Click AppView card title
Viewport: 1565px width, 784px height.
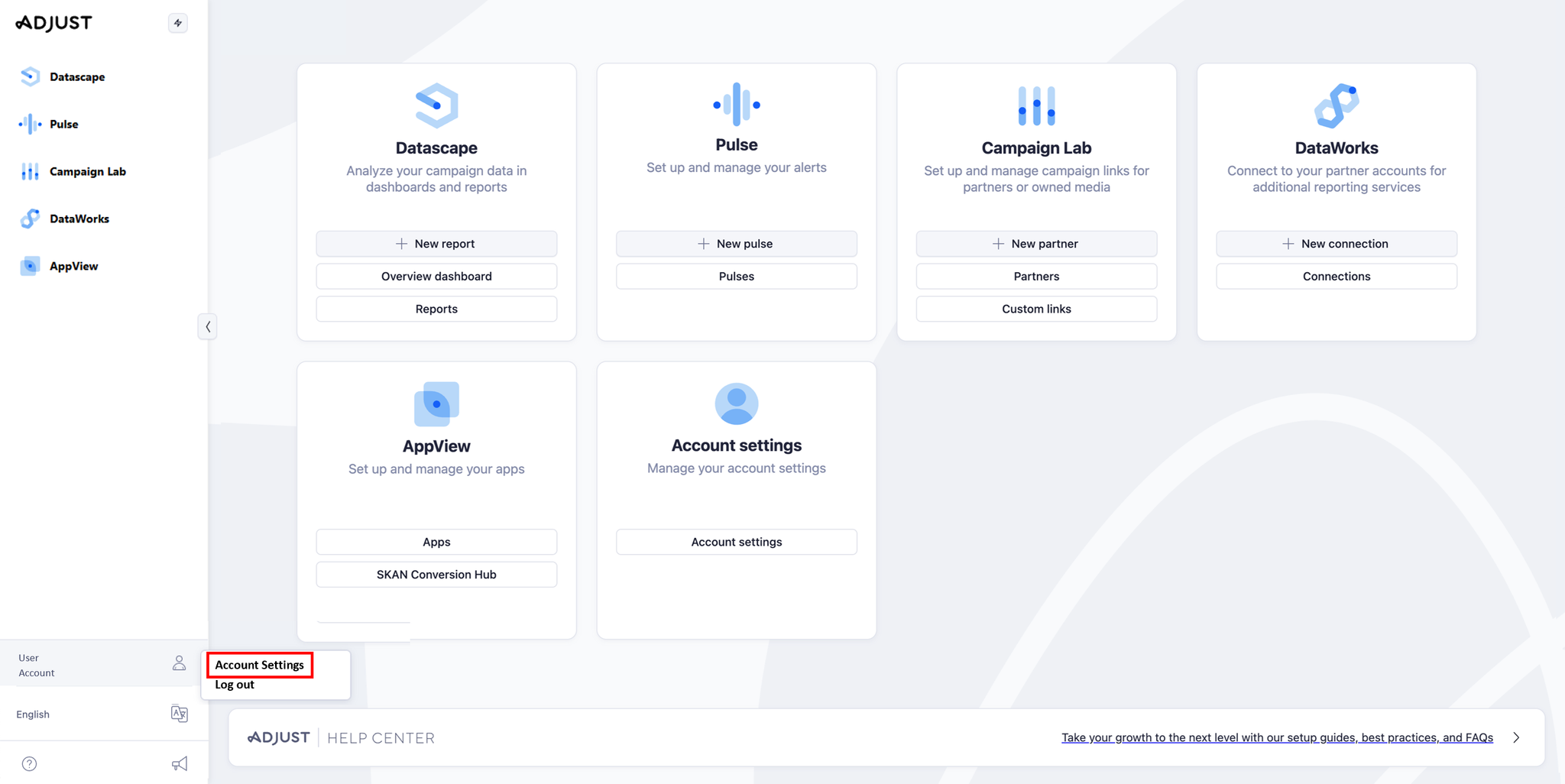point(436,446)
